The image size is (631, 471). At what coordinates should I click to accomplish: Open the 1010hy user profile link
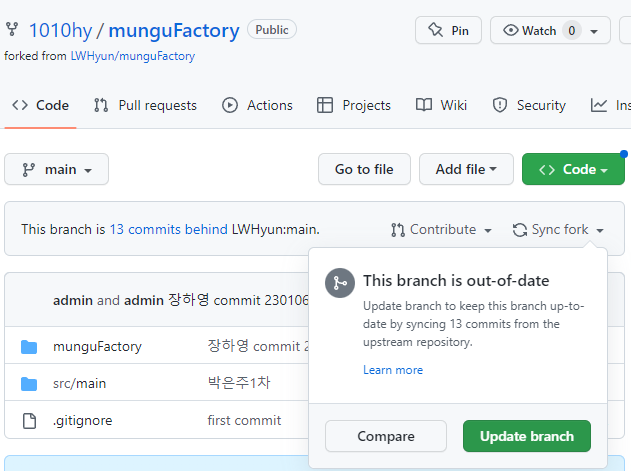pyautogui.click(x=60, y=31)
